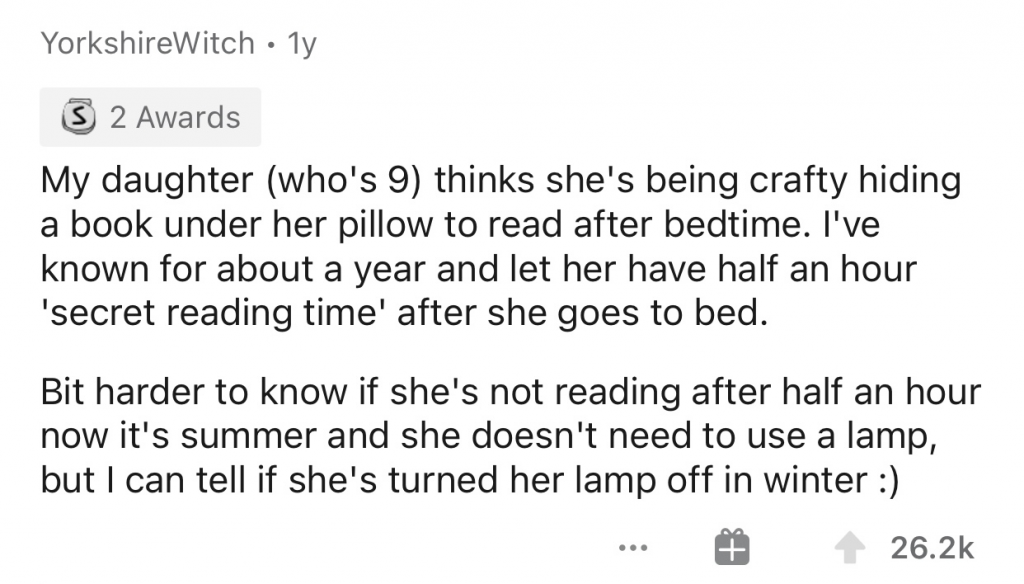Click the 26.2k vote count
The height and width of the screenshot is (584, 1024).
(x=930, y=547)
